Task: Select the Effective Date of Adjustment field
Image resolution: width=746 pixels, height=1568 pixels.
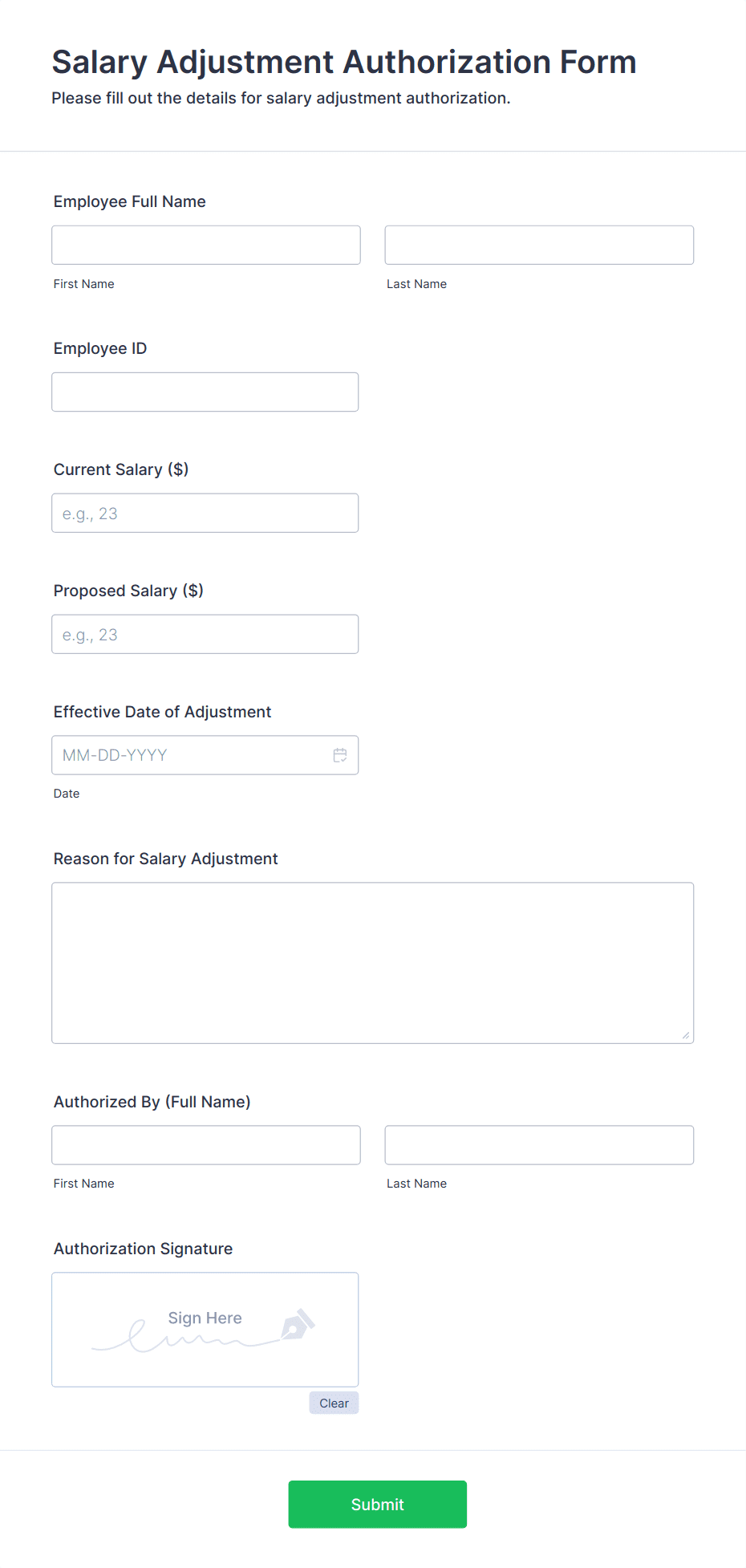Action: pyautogui.click(x=193, y=754)
